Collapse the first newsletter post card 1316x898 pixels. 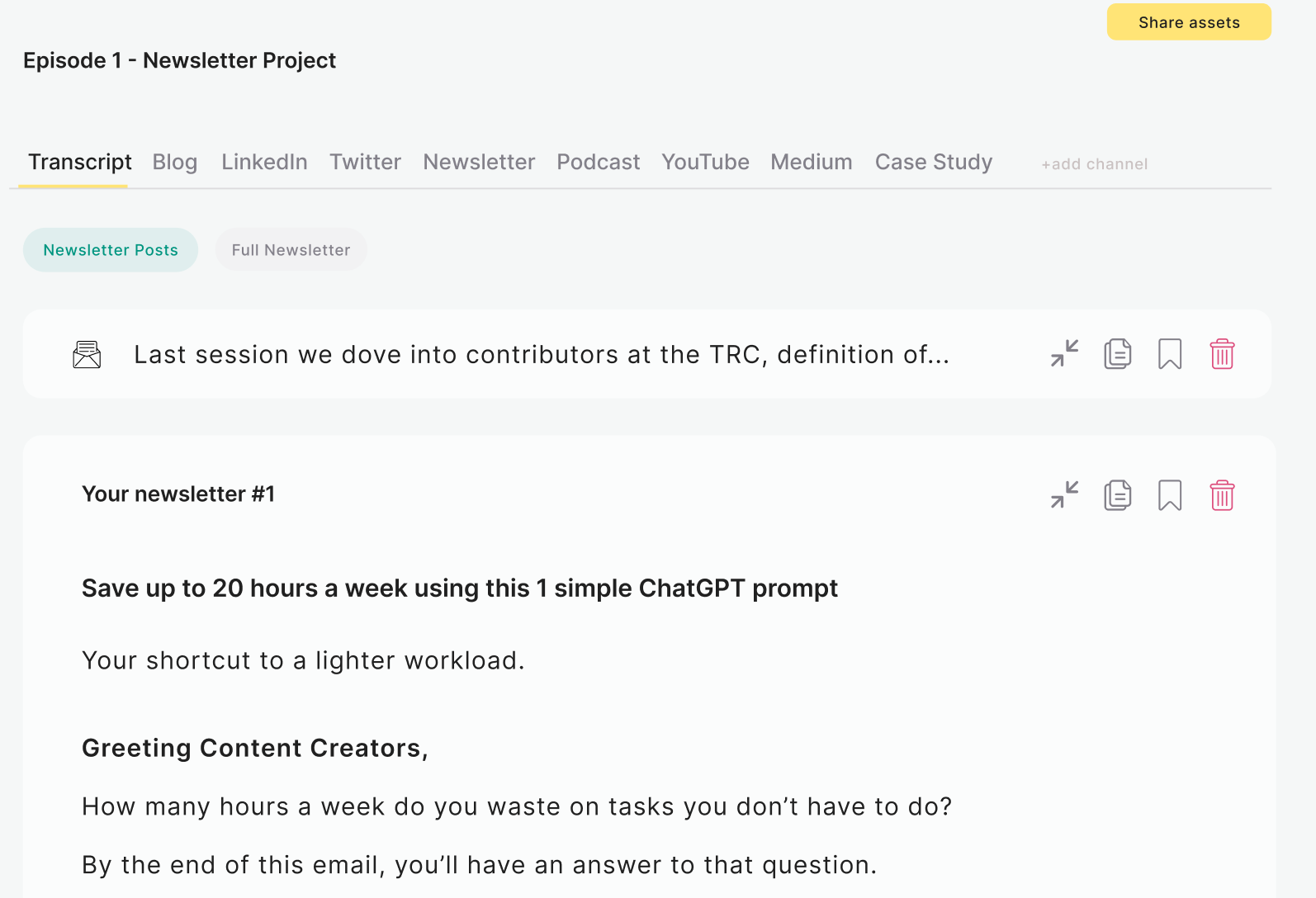(x=1064, y=354)
